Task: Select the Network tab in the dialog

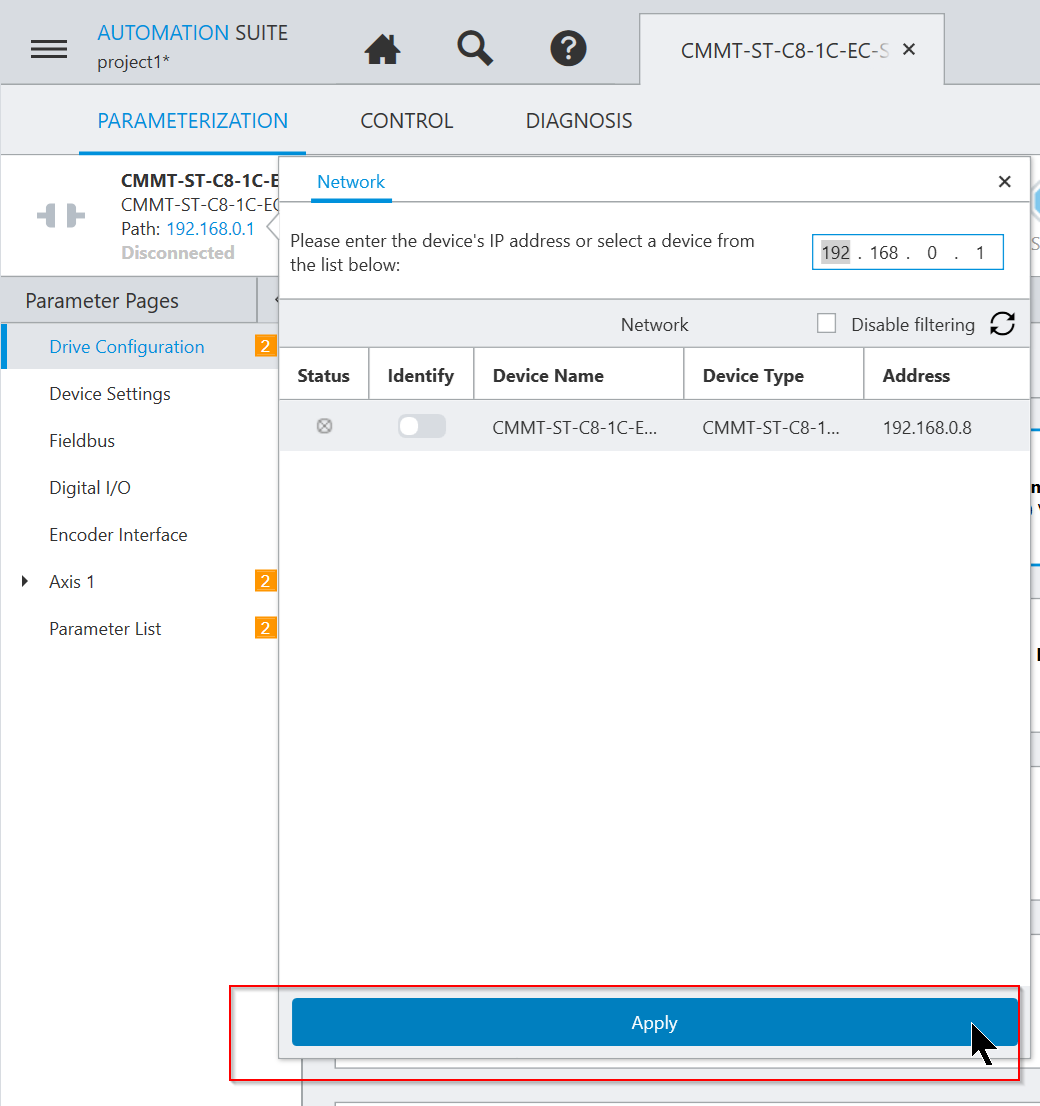Action: pyautogui.click(x=351, y=182)
